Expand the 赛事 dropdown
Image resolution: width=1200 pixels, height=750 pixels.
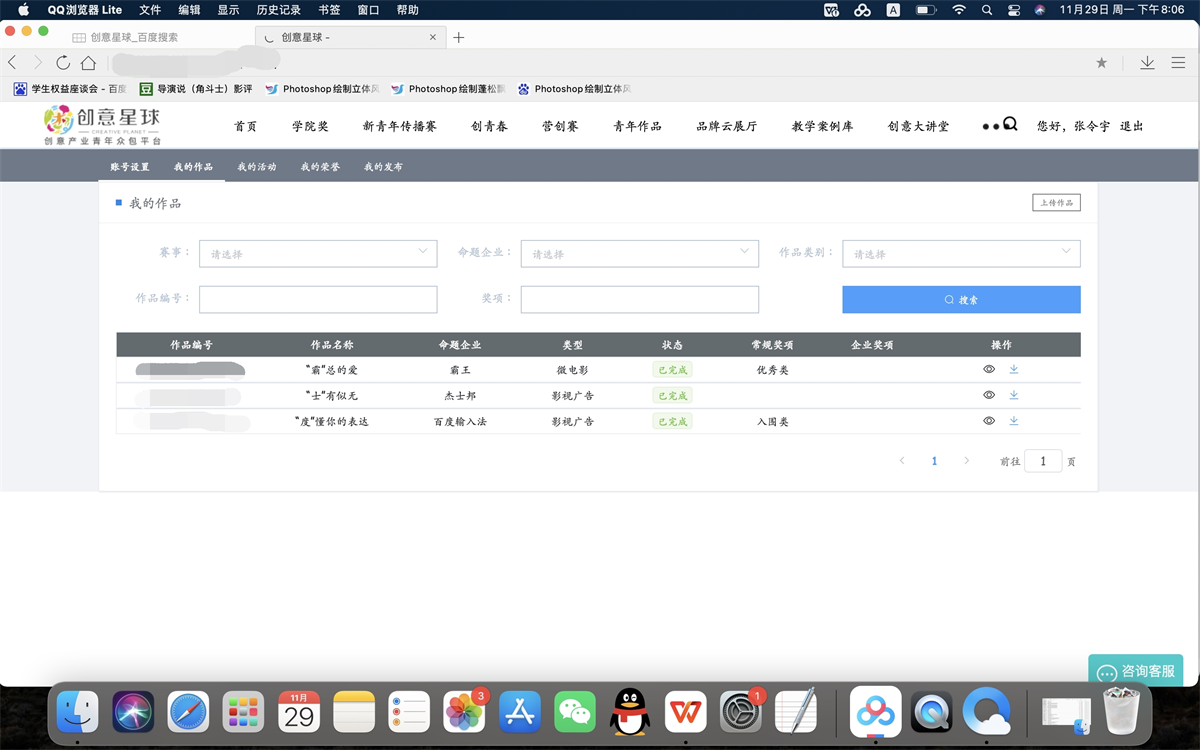click(318, 254)
